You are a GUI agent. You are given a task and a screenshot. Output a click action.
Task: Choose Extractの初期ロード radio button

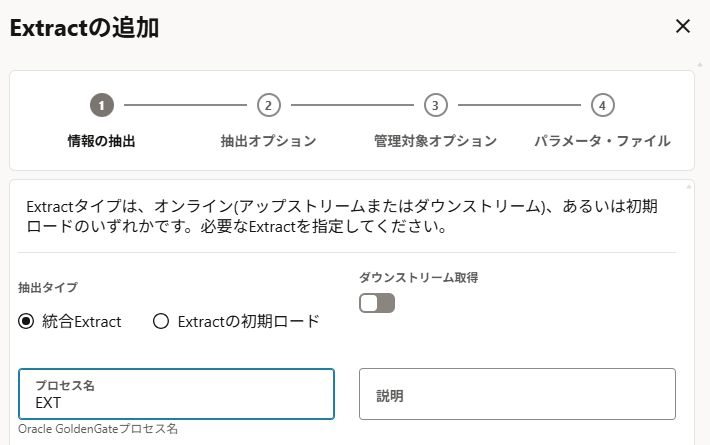161,321
